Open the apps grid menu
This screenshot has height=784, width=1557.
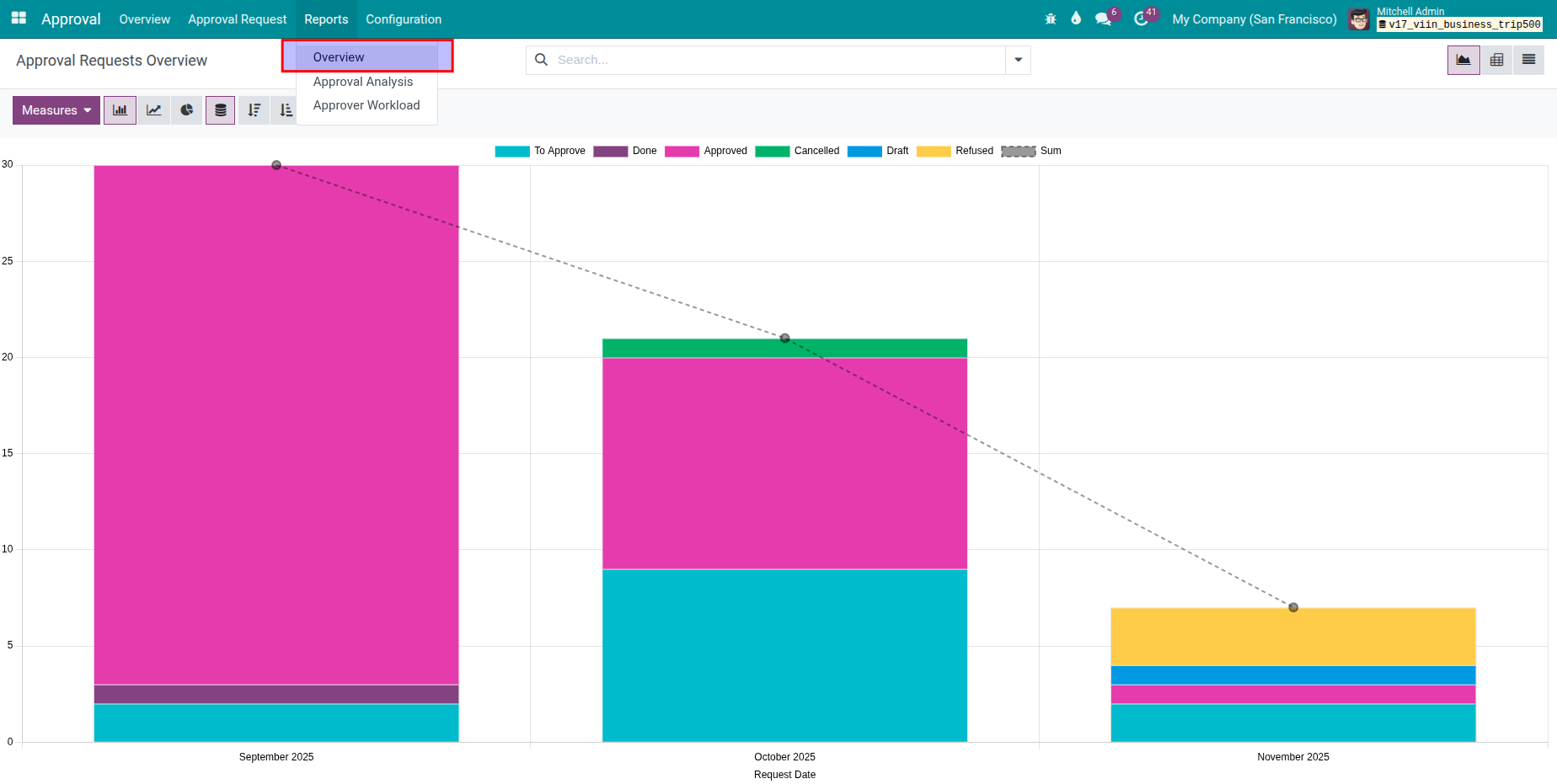18,17
